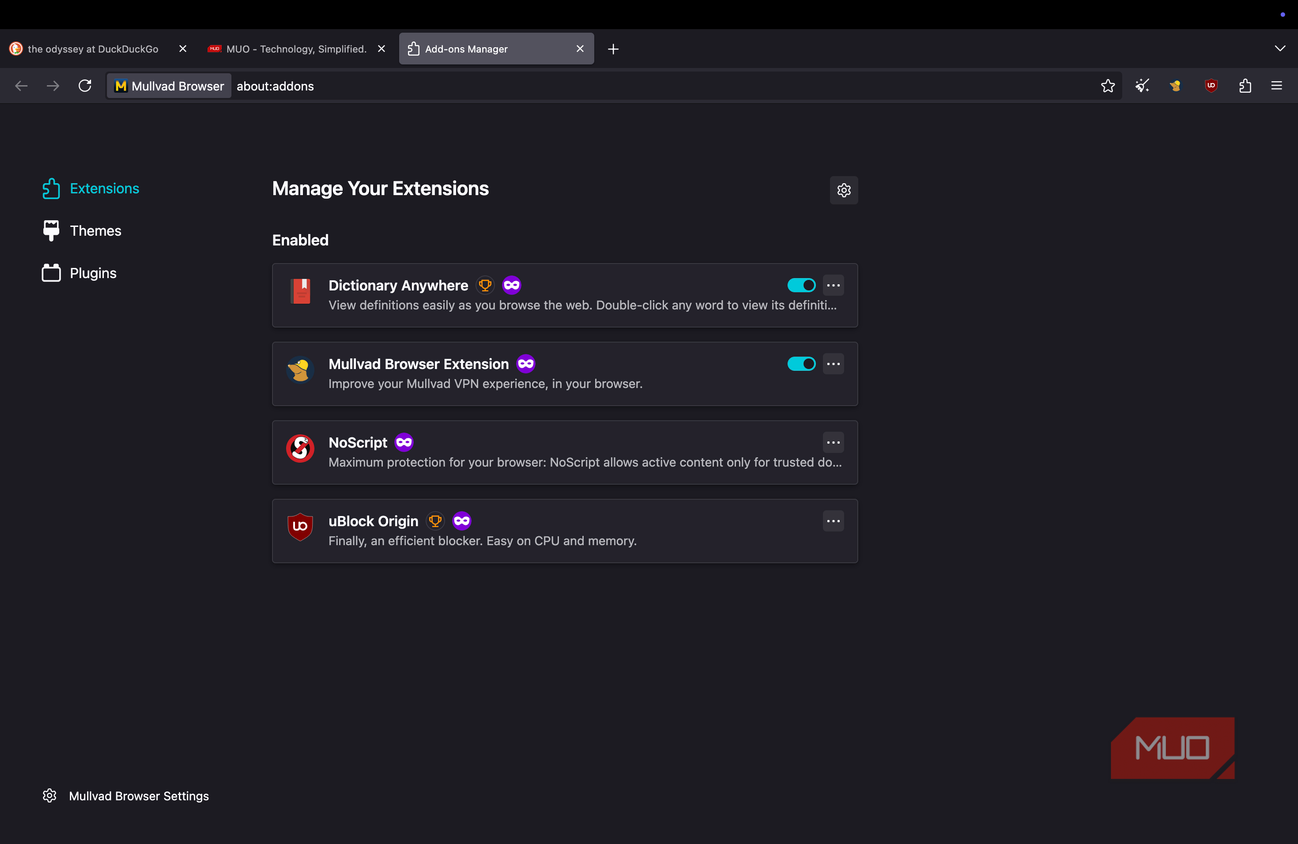Click 'Finally, an efficient blocker' description
The height and width of the screenshot is (844, 1298).
(x=483, y=541)
